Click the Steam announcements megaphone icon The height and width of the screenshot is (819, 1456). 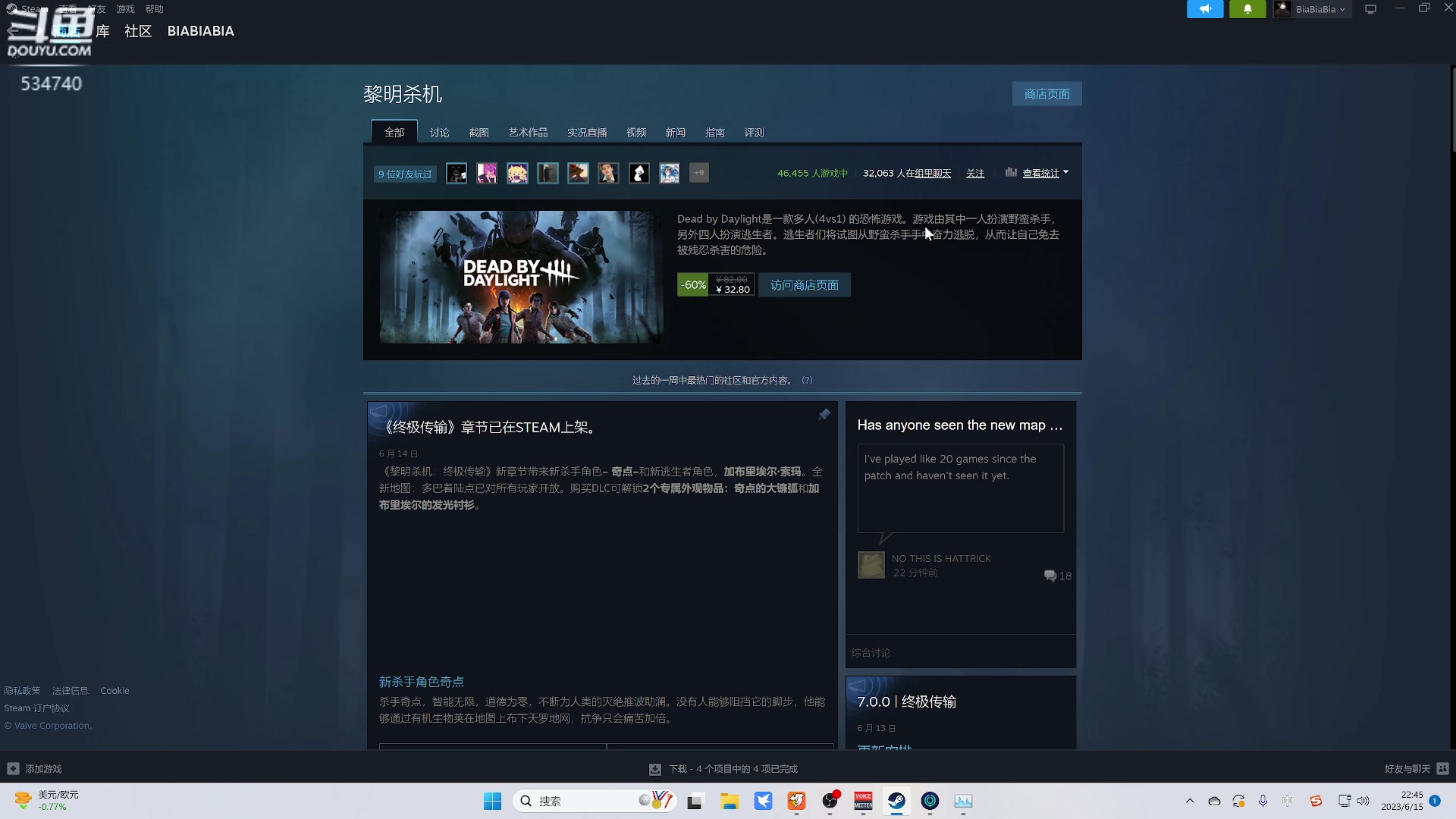pos(1205,9)
